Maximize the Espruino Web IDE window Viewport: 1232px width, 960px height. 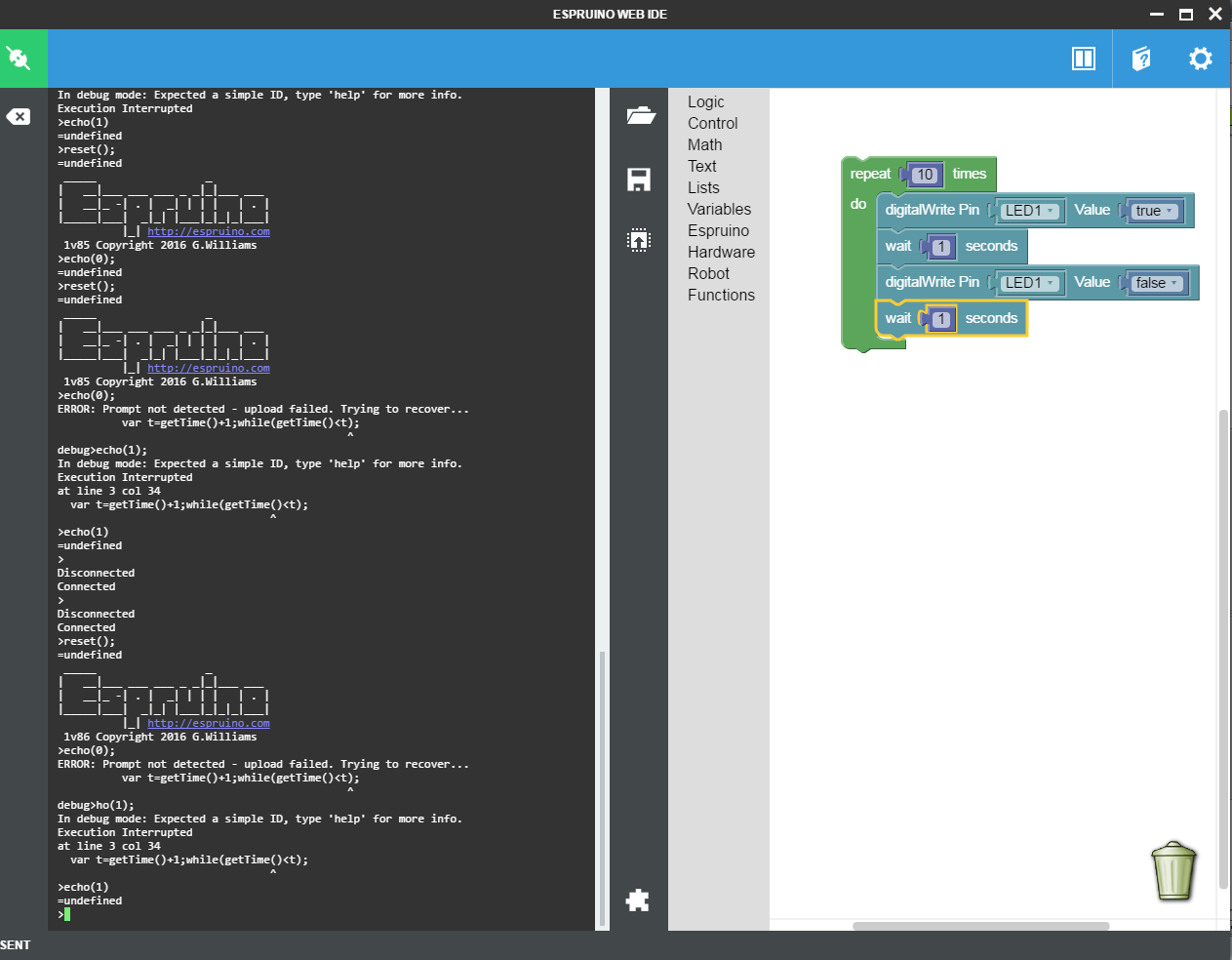click(1186, 15)
